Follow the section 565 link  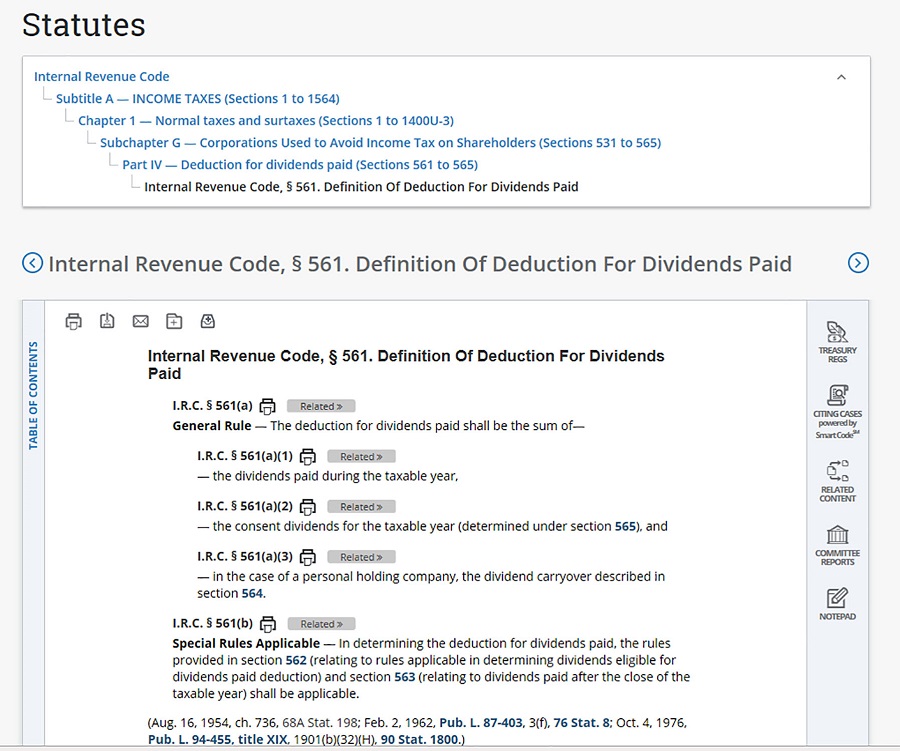[625, 526]
